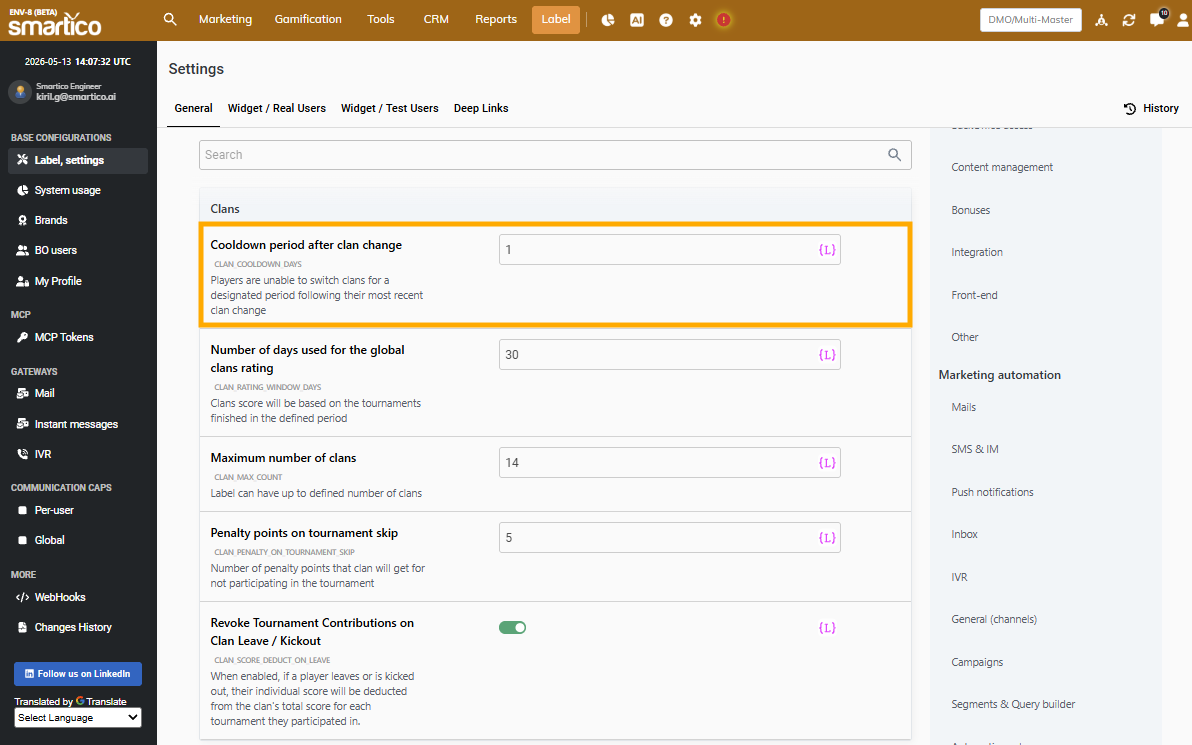
Task: Open settings History
Action: 1151,109
